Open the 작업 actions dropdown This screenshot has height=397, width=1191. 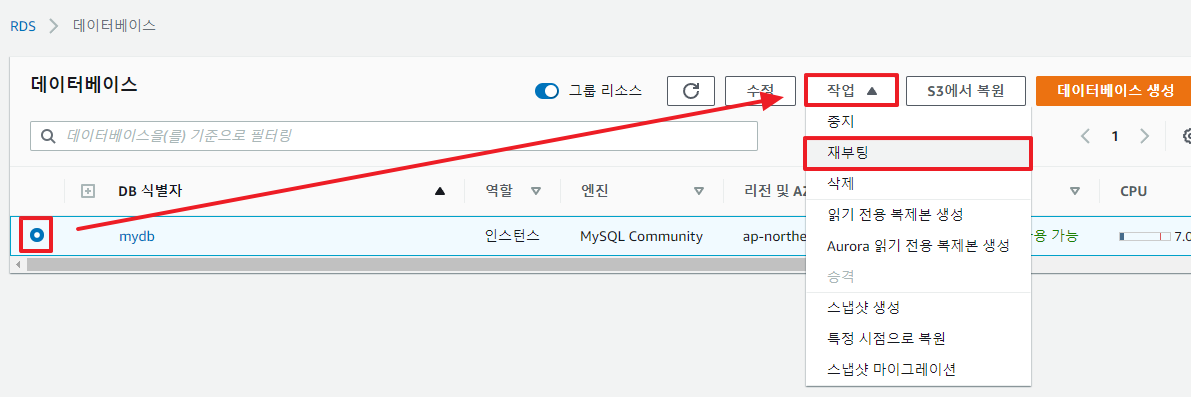(851, 91)
